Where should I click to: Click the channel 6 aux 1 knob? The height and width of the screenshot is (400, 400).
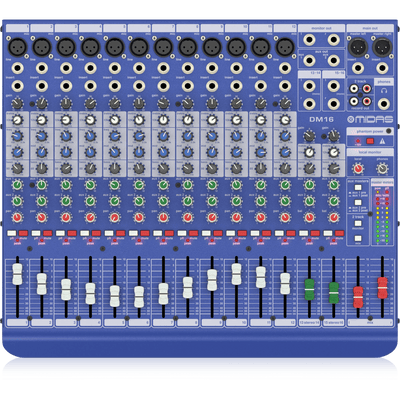(139, 185)
